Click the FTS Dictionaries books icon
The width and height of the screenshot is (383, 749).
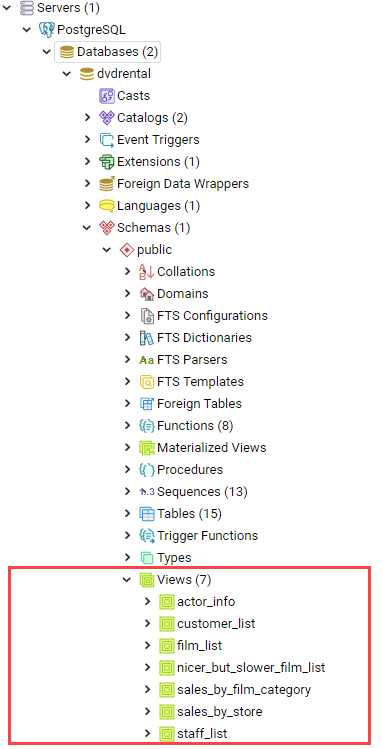(x=147, y=338)
